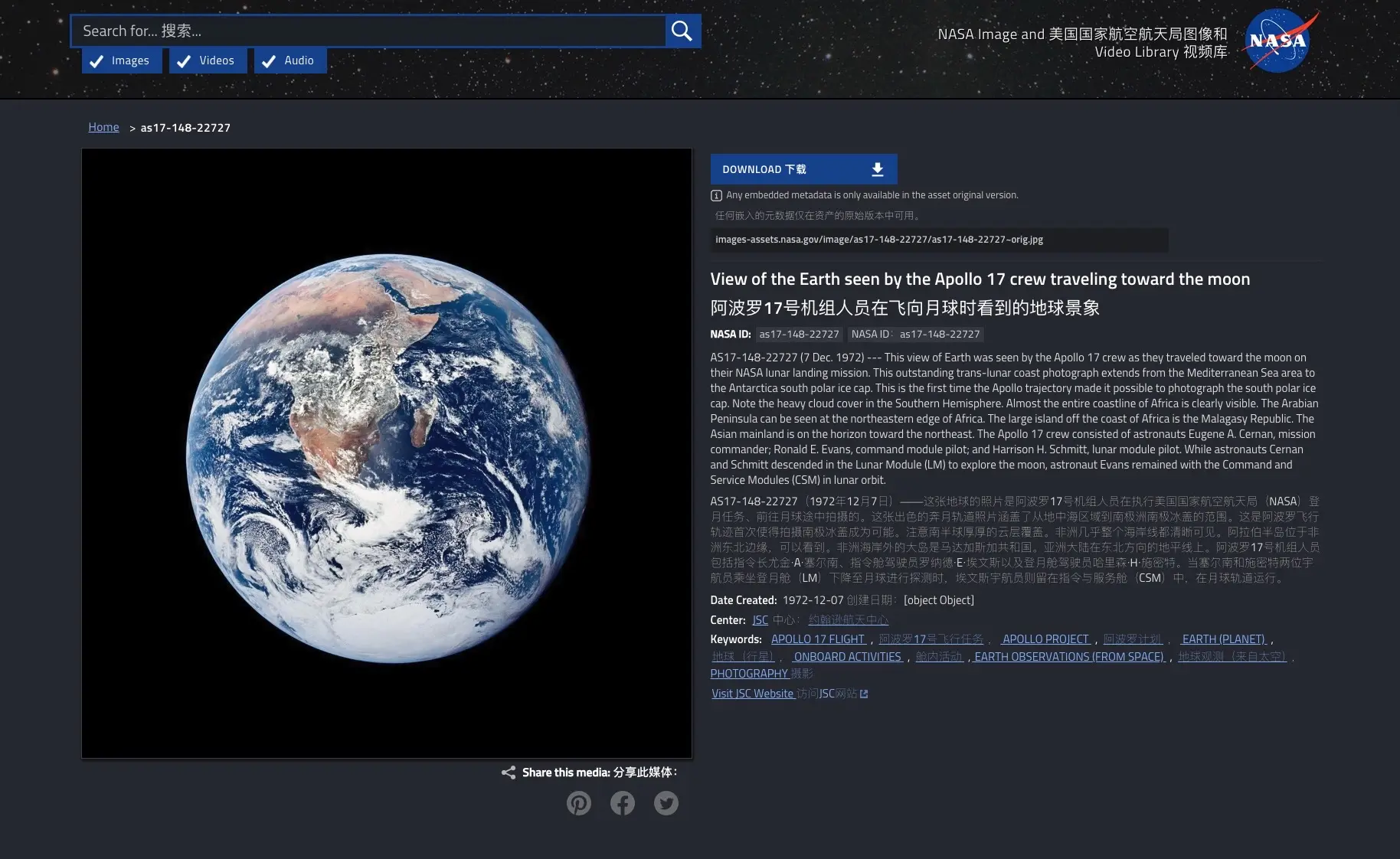Click the share media icon
This screenshot has height=859, width=1400.
[x=509, y=772]
